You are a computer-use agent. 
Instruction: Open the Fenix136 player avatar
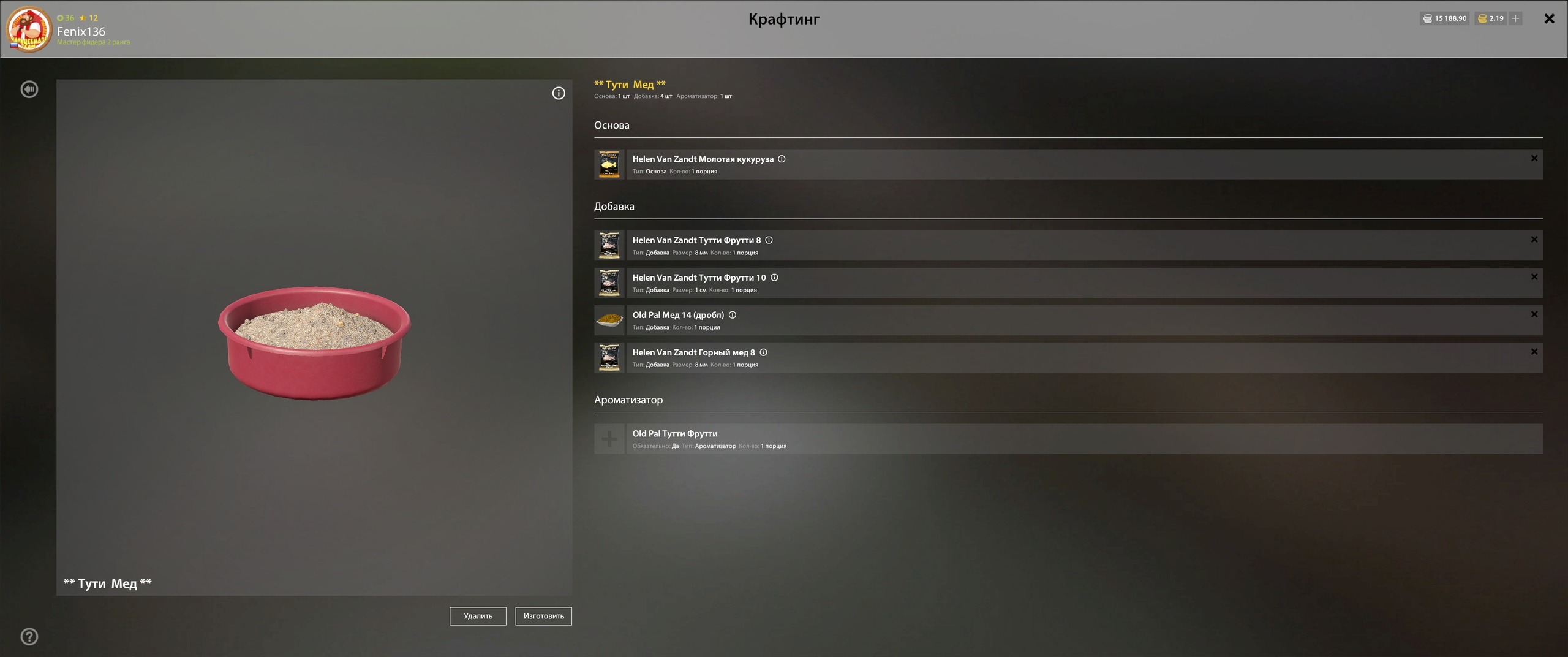28,29
